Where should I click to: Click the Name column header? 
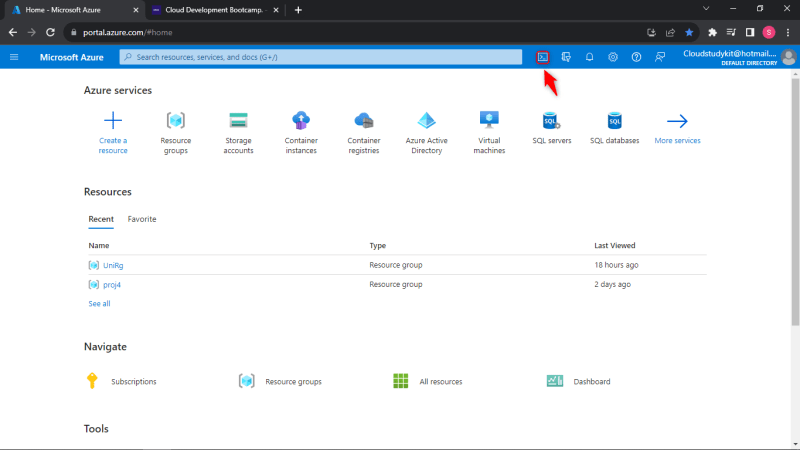pyautogui.click(x=98, y=245)
